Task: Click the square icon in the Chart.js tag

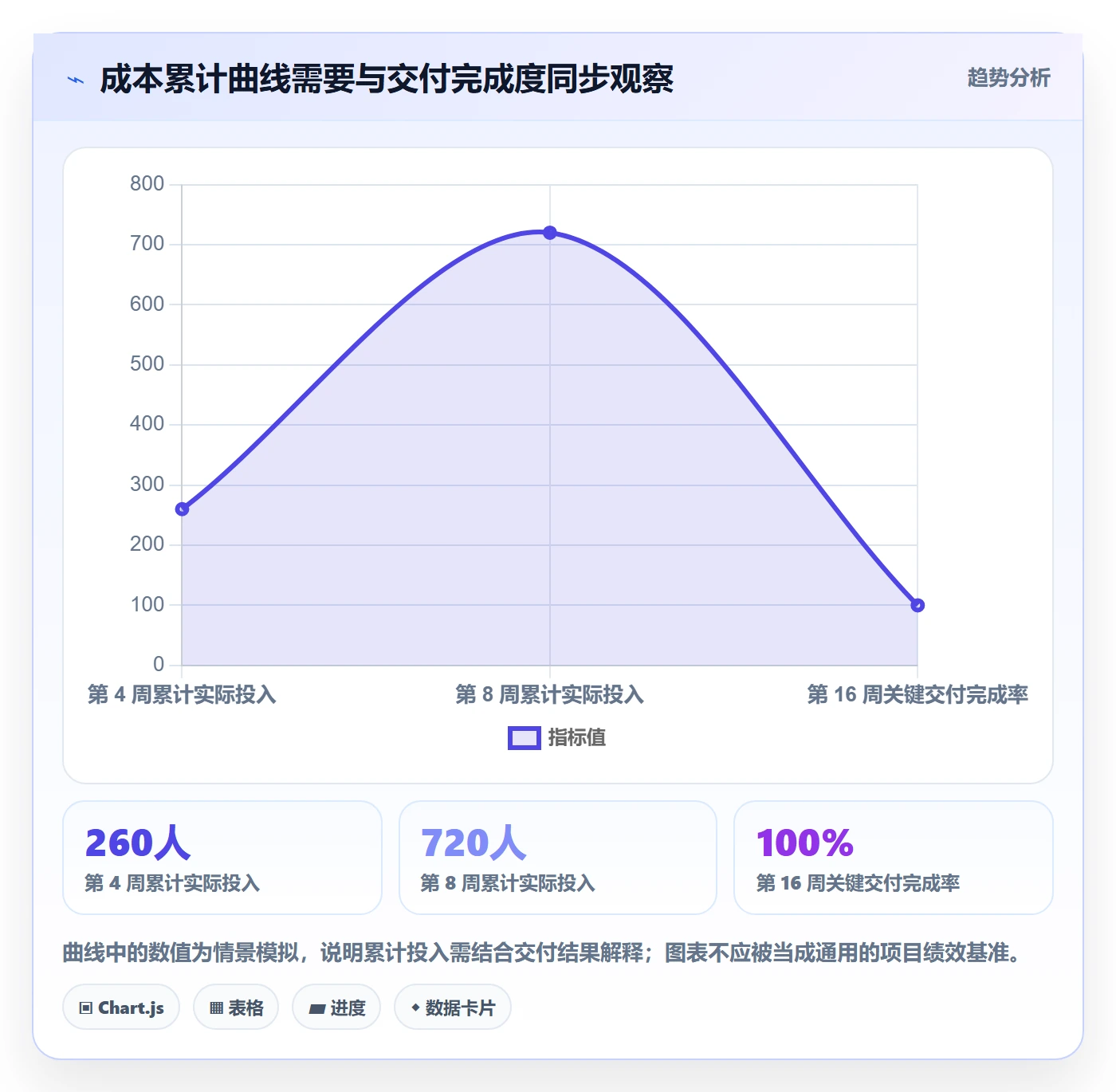Action: coord(86,1008)
